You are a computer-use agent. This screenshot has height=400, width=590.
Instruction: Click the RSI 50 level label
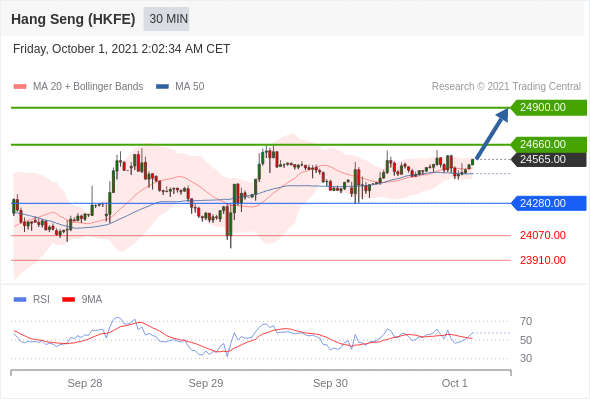(526, 341)
